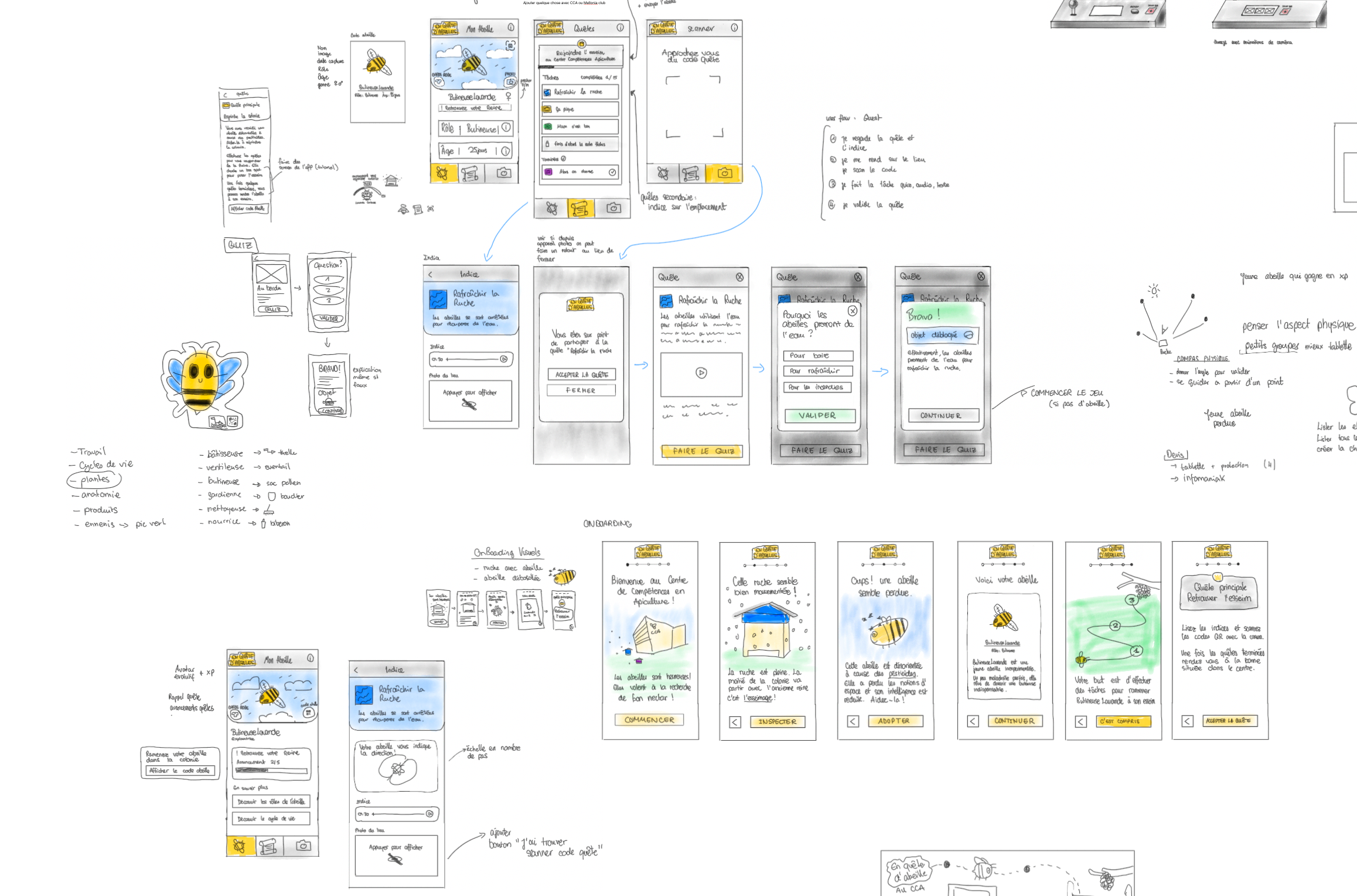Click info icon on Mon Abeille header

[511, 28]
